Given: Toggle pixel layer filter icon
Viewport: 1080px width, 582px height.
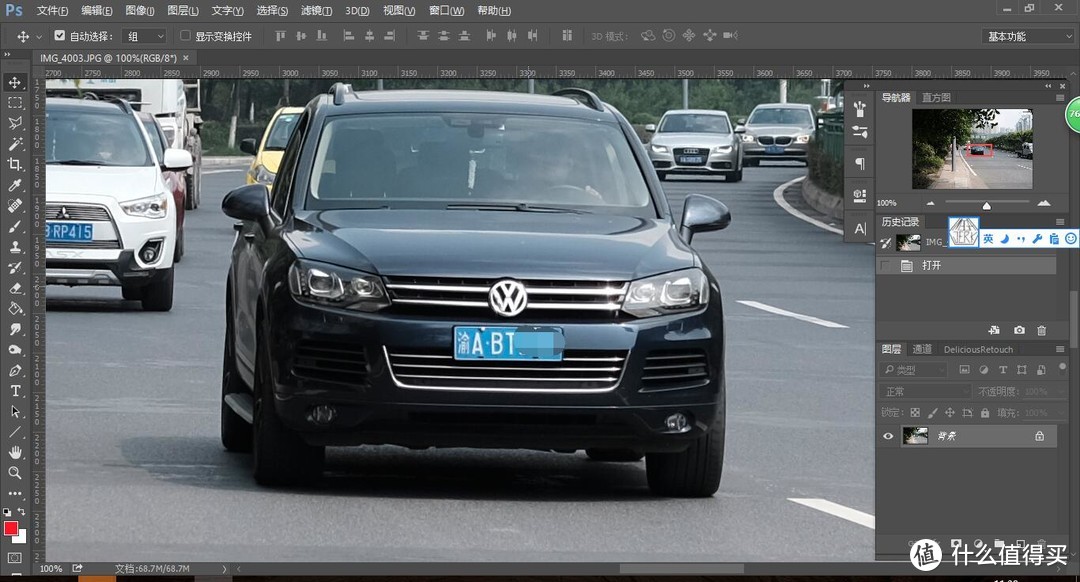Looking at the screenshot, I should tap(964, 370).
